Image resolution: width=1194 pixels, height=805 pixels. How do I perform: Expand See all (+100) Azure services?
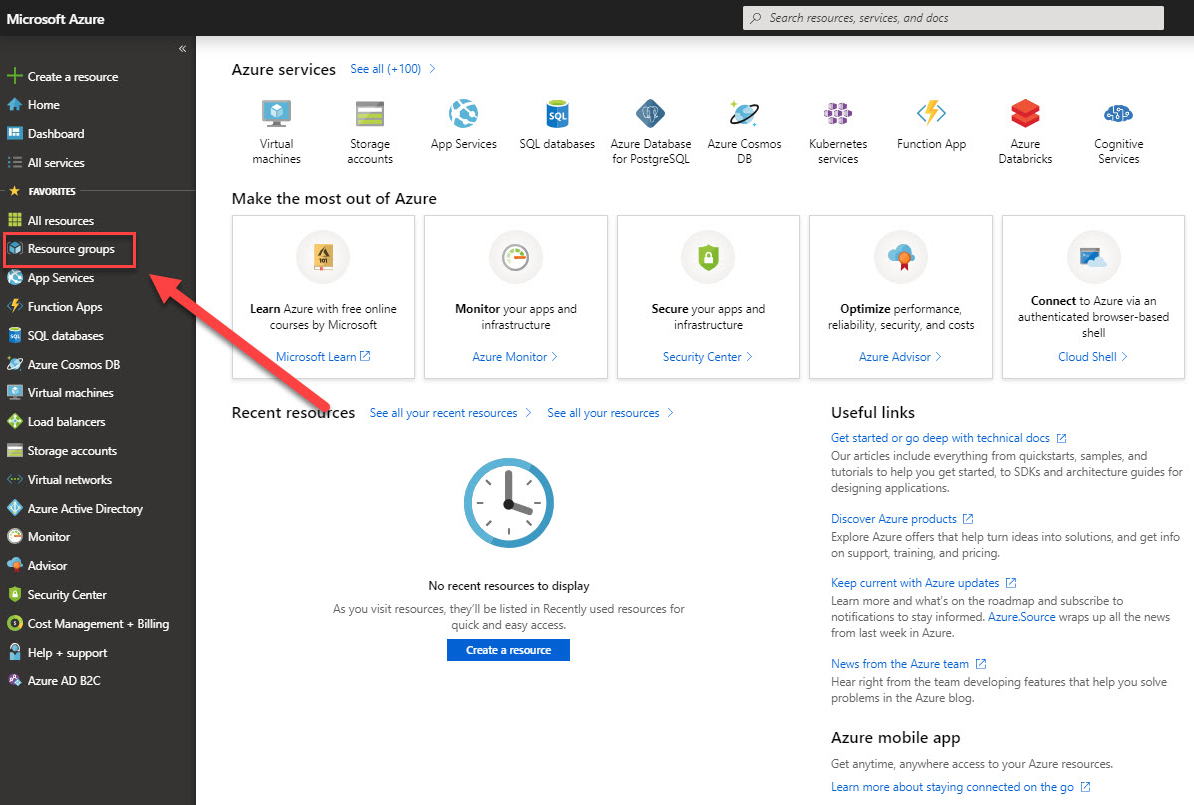393,69
